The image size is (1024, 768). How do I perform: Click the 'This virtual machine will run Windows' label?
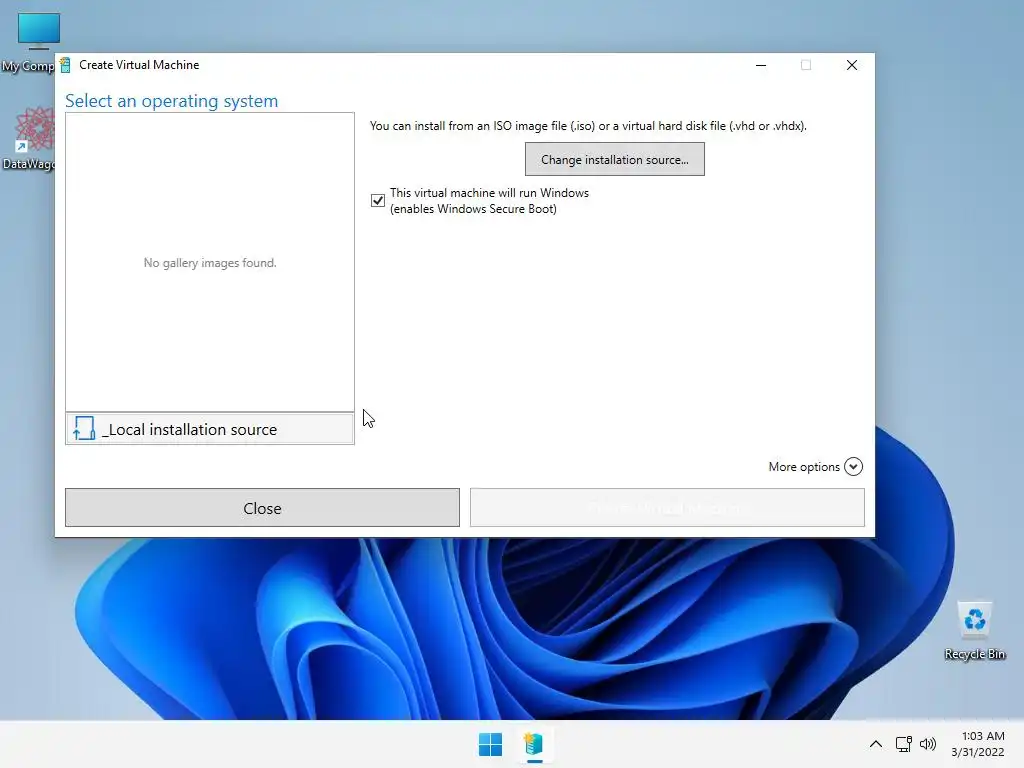[489, 200]
